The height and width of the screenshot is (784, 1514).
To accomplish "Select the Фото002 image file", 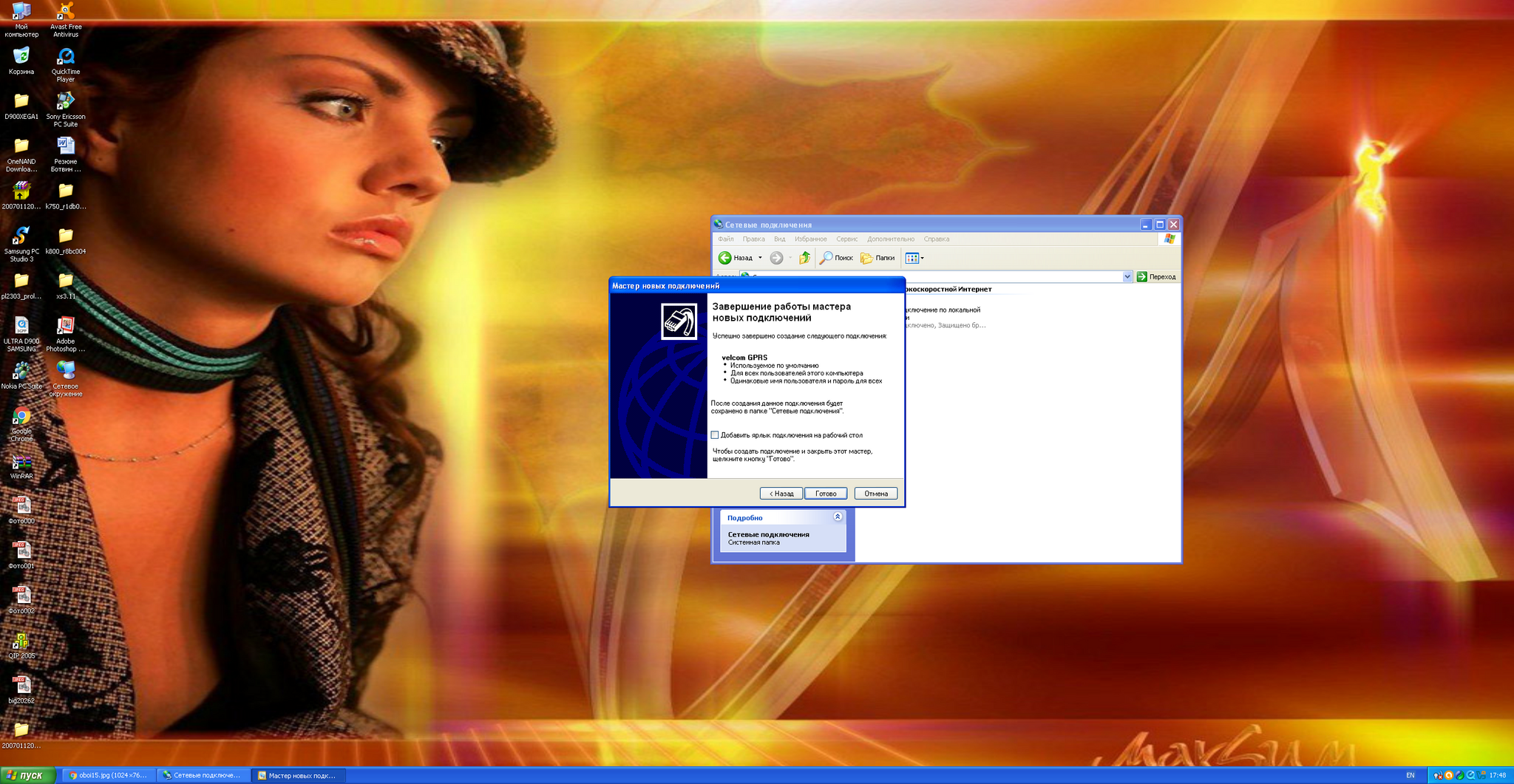I will 21,601.
